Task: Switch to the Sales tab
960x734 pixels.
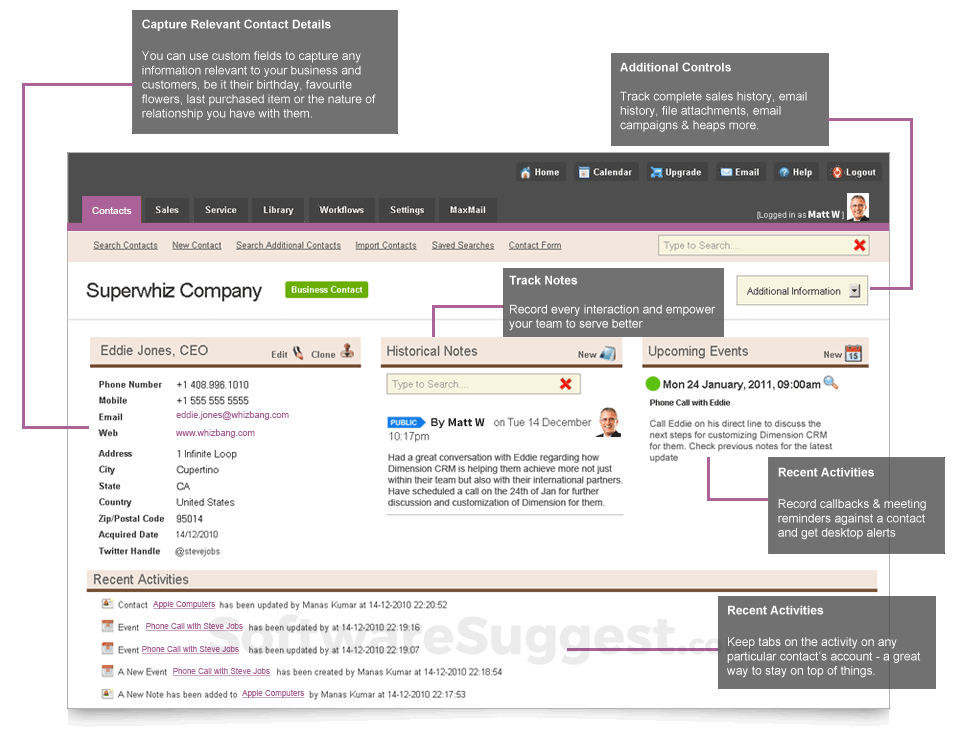Action: click(167, 210)
